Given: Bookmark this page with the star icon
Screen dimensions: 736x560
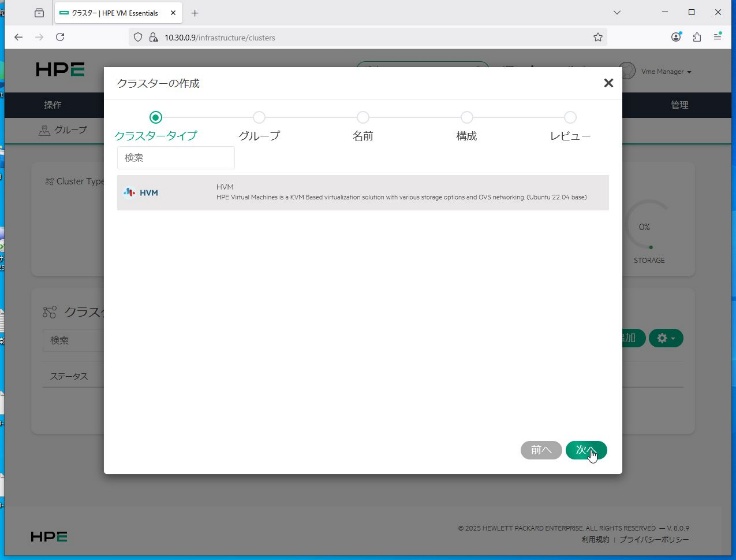Looking at the screenshot, I should (x=598, y=37).
